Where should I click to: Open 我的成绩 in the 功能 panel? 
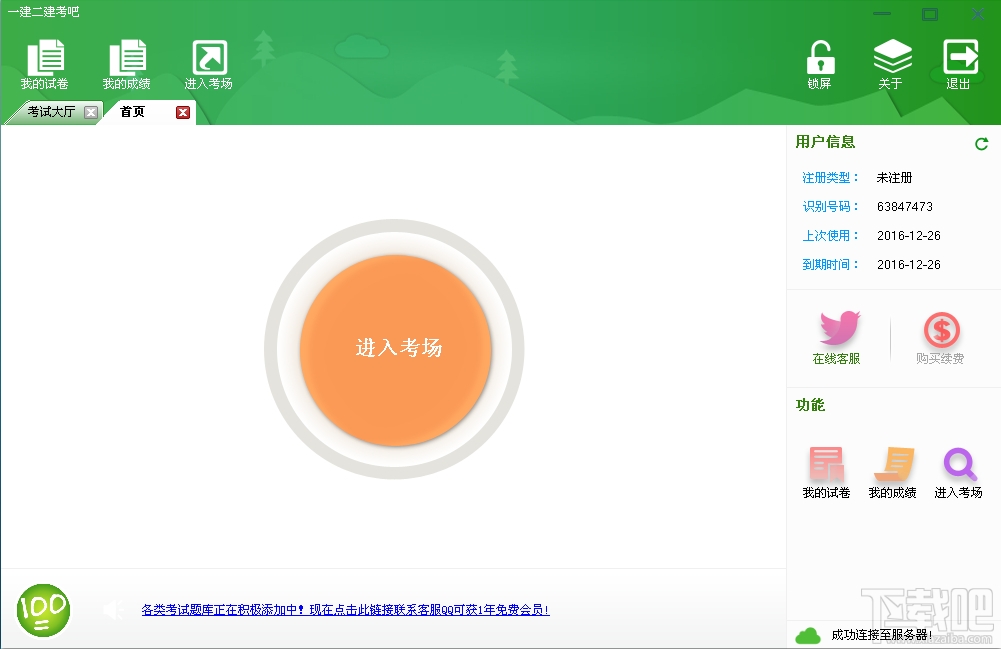click(892, 472)
